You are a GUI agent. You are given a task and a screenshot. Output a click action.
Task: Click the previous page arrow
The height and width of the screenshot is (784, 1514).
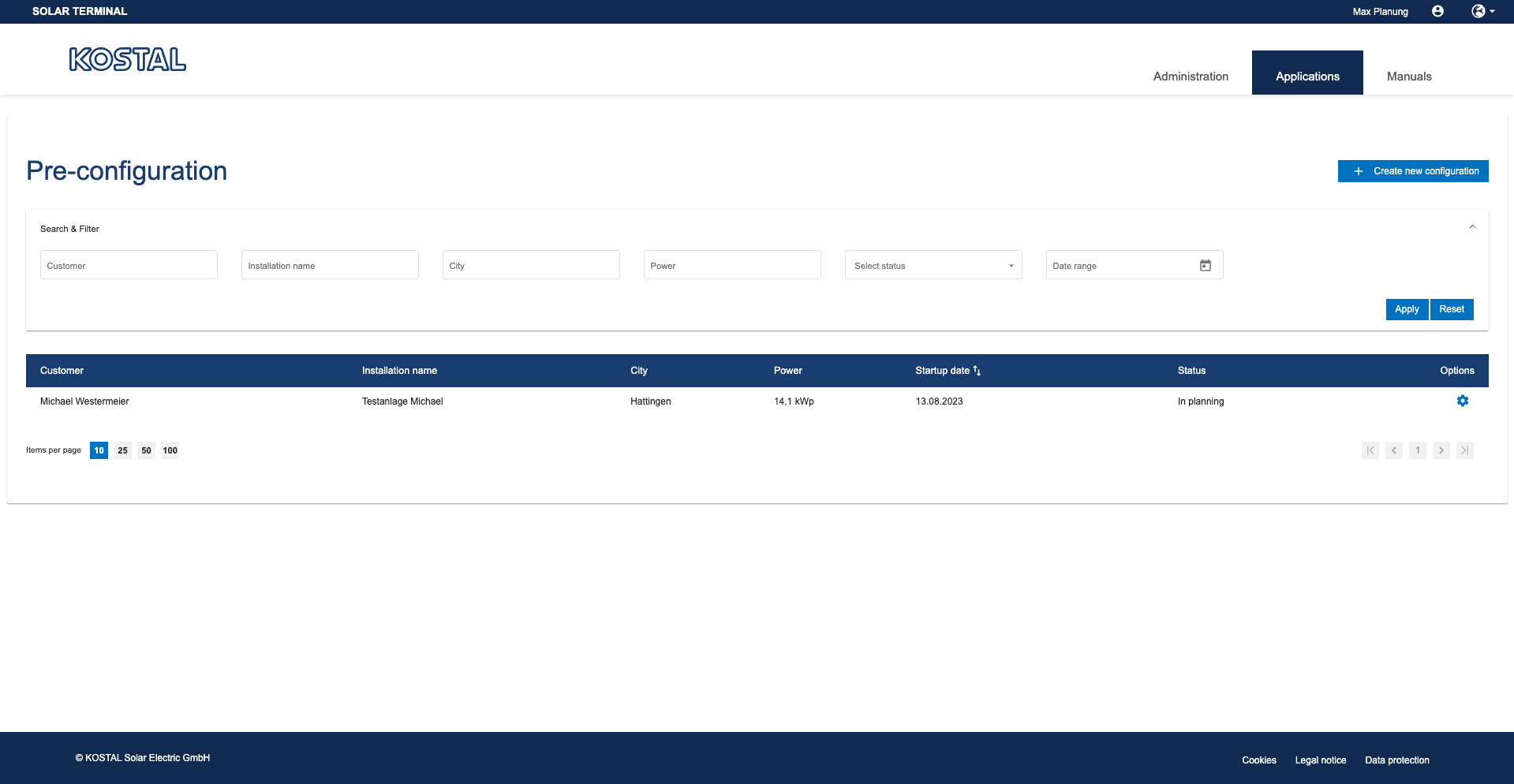coord(1393,450)
